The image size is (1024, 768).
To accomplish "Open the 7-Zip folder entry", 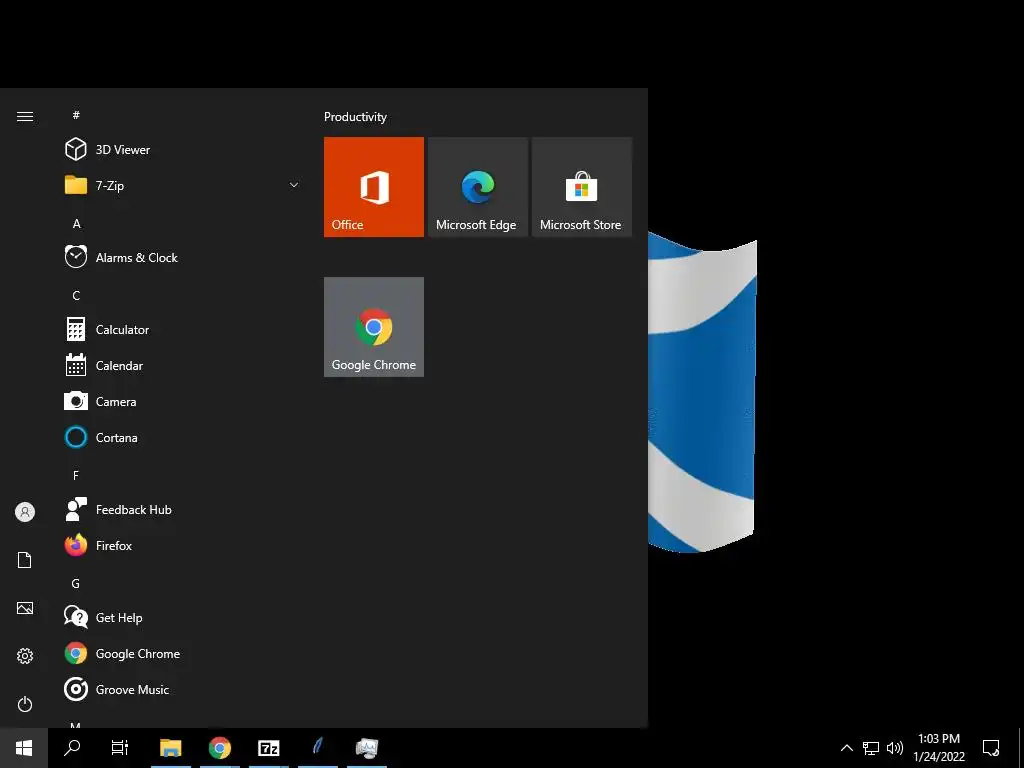I will (x=182, y=185).
